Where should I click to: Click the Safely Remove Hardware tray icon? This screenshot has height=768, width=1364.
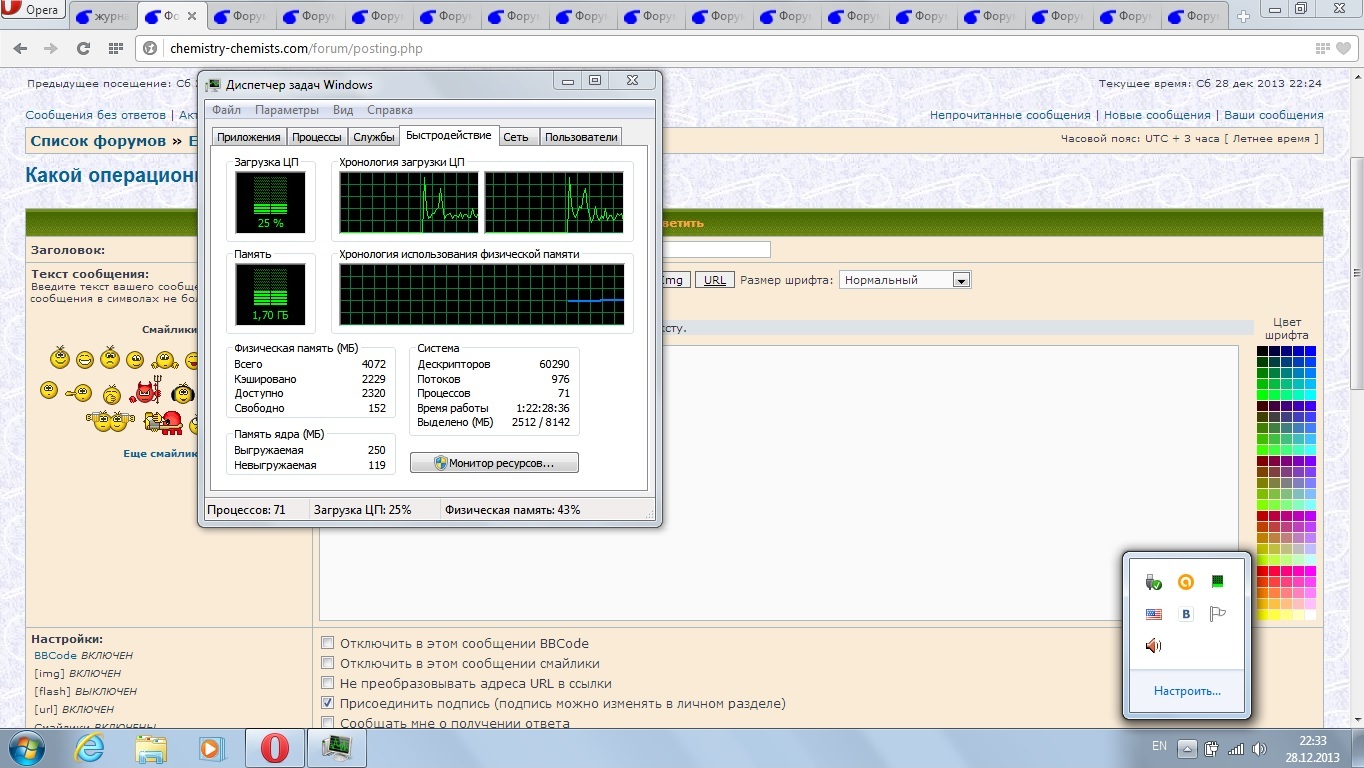[1154, 581]
